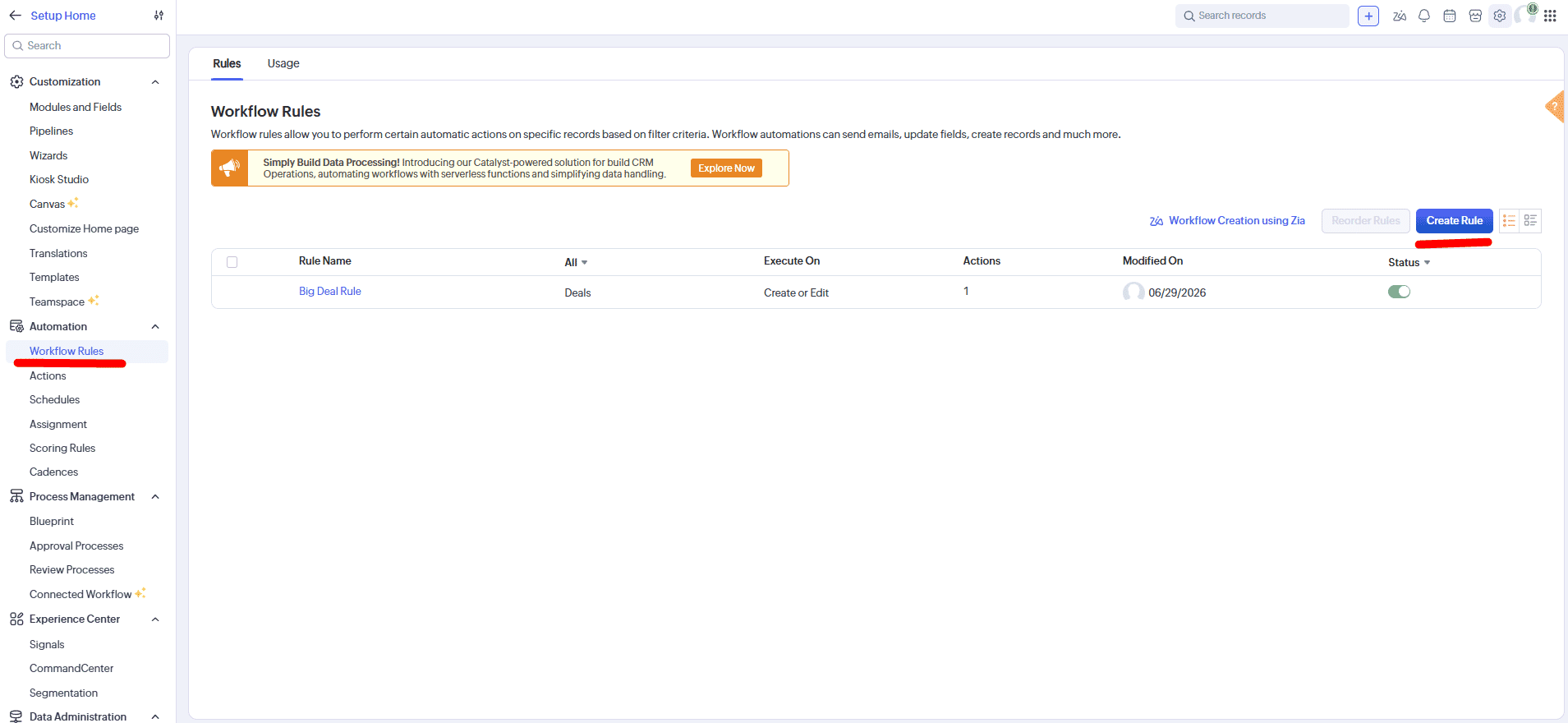Collapse the Experience Center section

tap(155, 619)
